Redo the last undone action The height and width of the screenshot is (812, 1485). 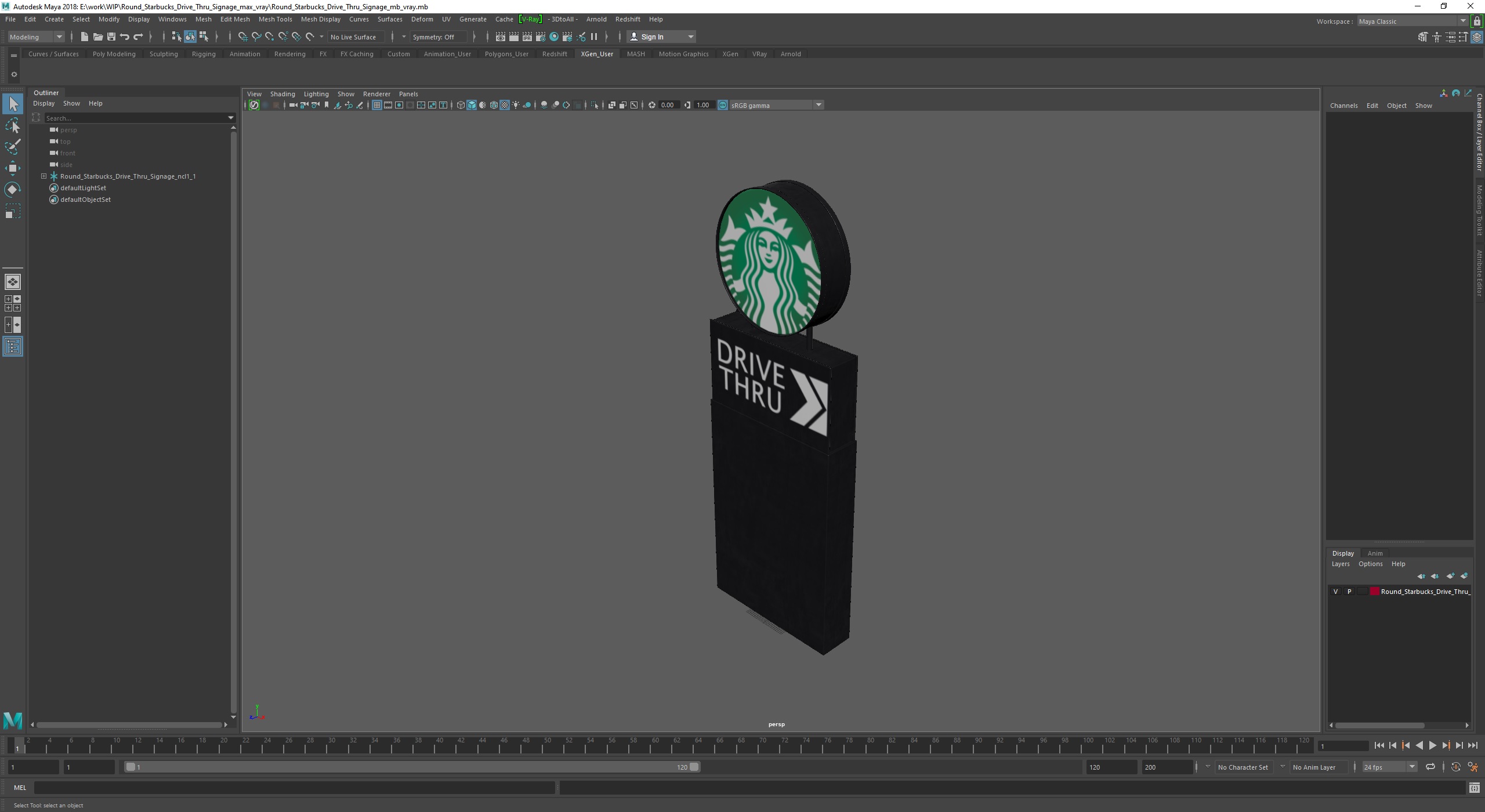point(138,37)
